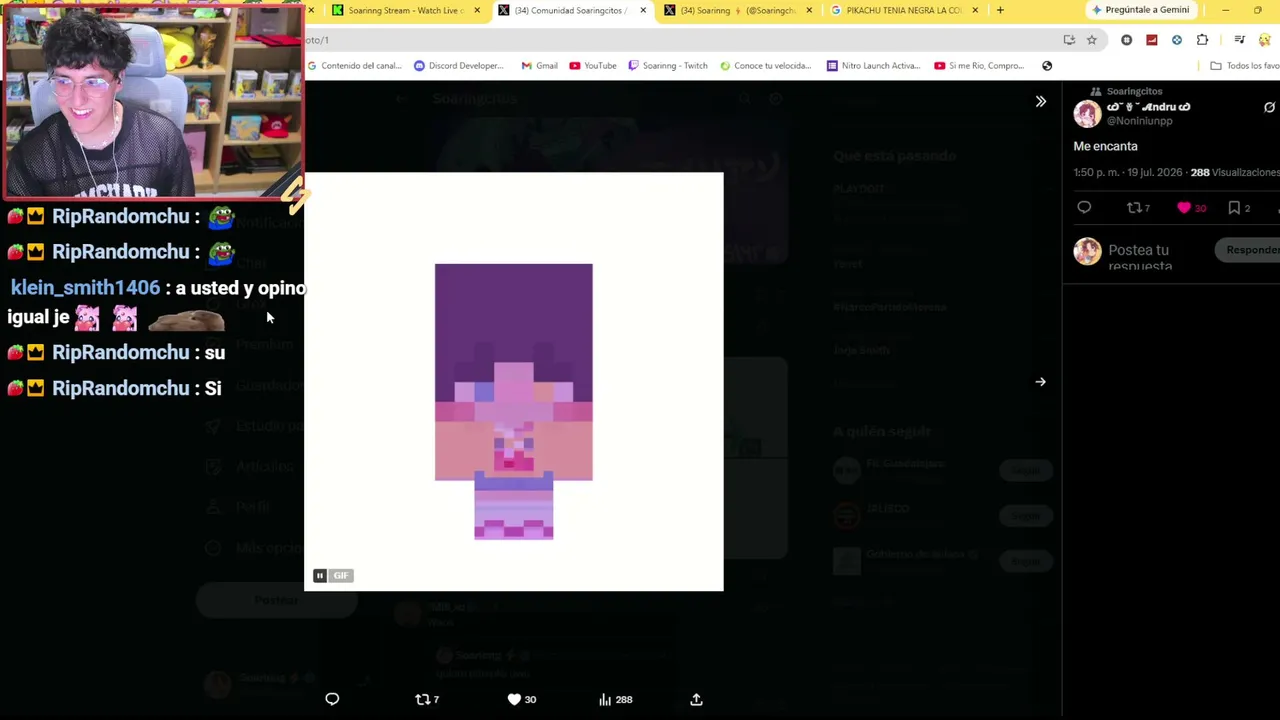
Task: Open the blue circular extension icon
Action: [x=1177, y=40]
